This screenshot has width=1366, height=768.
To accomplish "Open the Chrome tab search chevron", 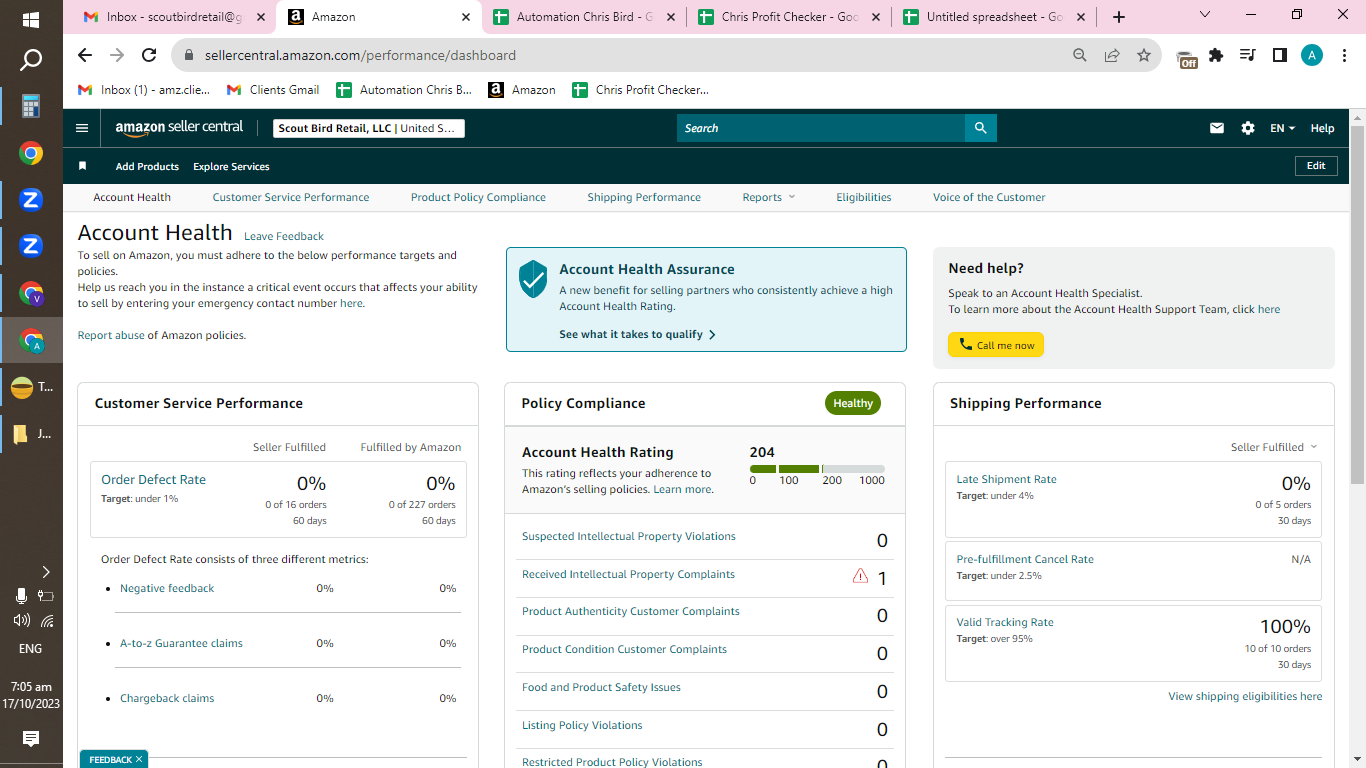I will [x=1205, y=15].
